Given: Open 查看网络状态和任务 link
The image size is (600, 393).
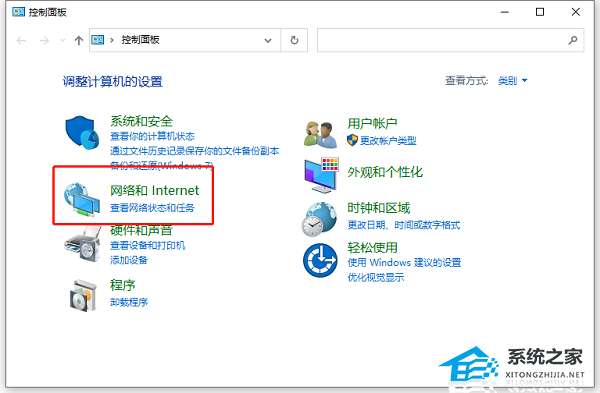Looking at the screenshot, I should pos(152,208).
